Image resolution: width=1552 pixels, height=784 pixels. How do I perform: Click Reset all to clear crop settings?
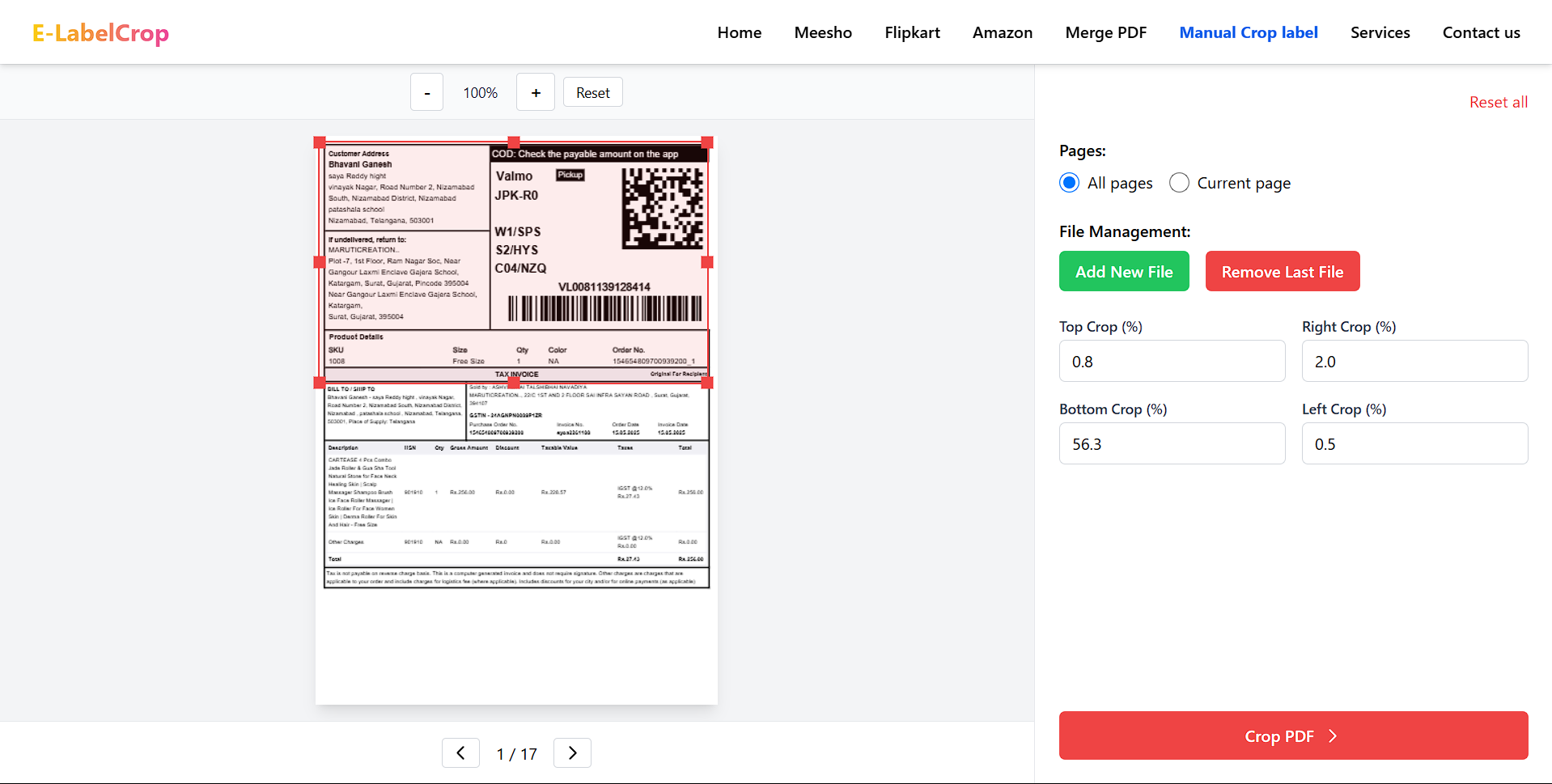coord(1497,102)
